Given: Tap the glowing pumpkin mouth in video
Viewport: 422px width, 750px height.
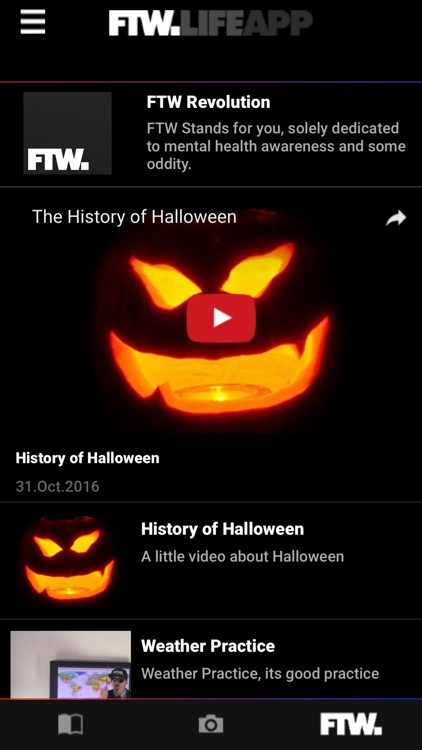Looking at the screenshot, I should coord(219,368).
